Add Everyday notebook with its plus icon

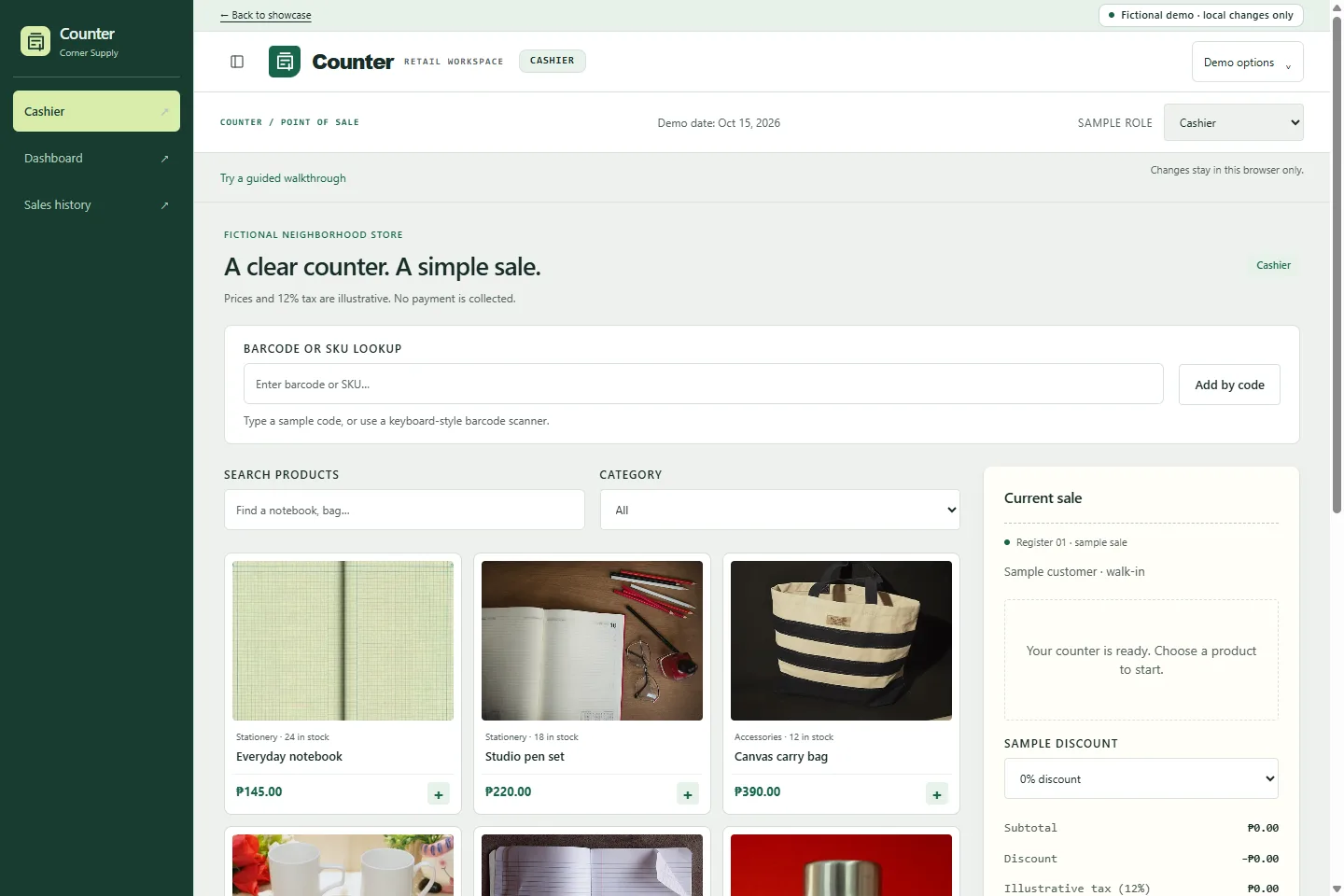point(439,794)
